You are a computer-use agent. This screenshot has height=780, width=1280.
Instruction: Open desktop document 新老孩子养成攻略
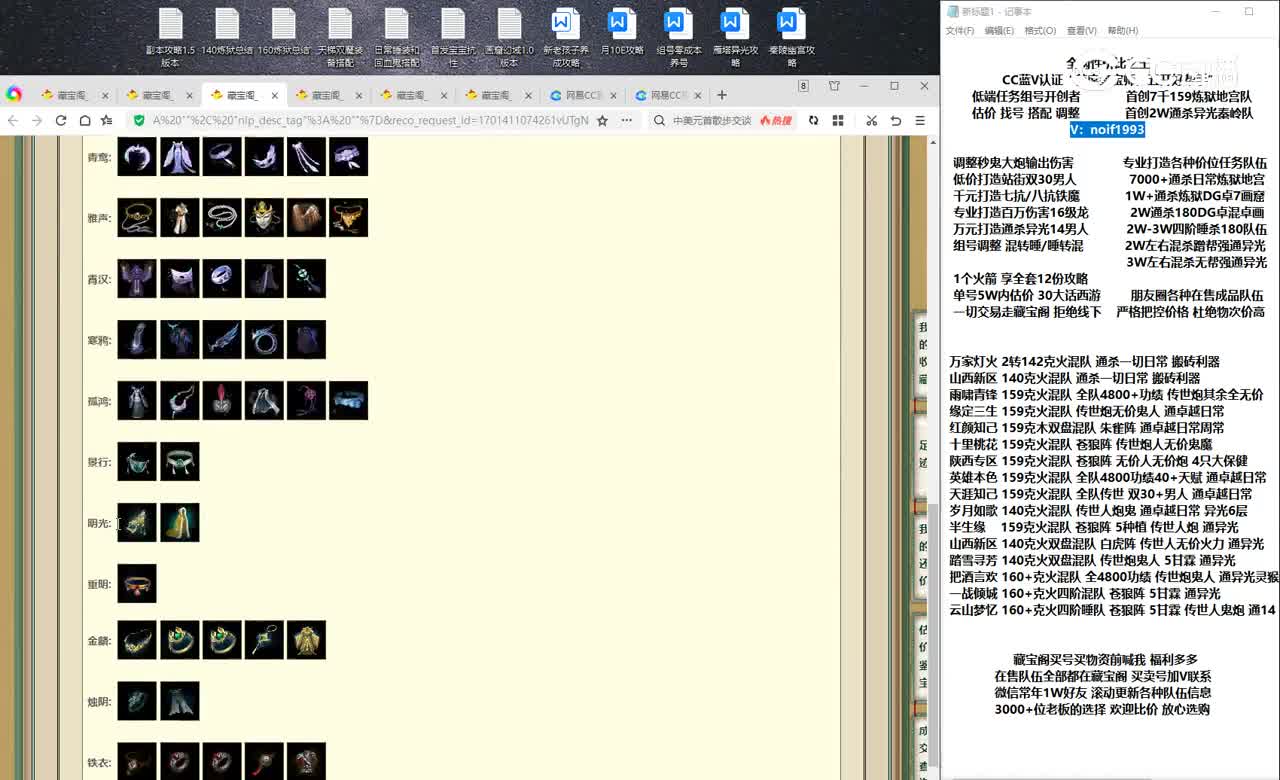[x=566, y=38]
